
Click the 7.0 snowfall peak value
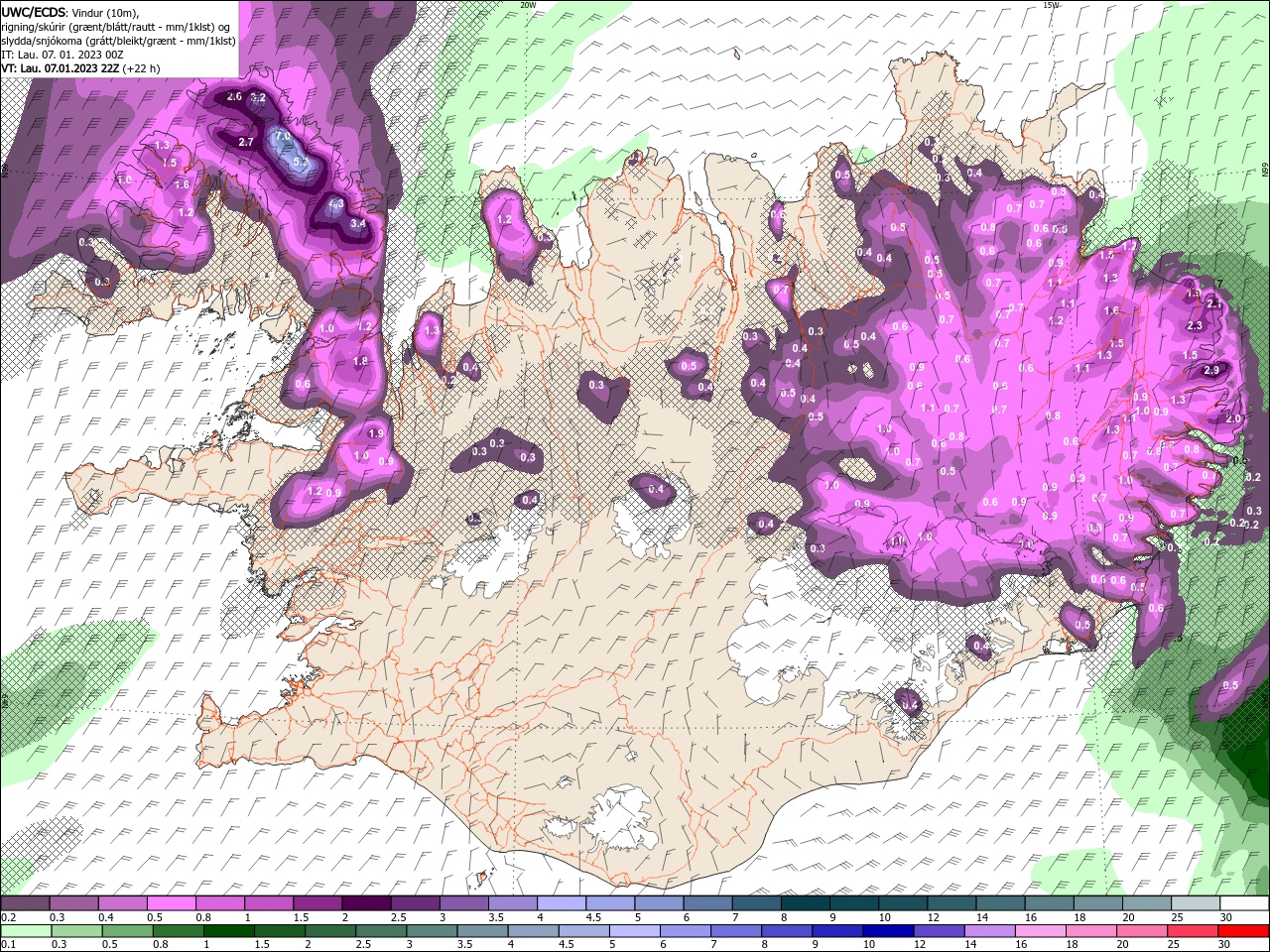[x=282, y=137]
